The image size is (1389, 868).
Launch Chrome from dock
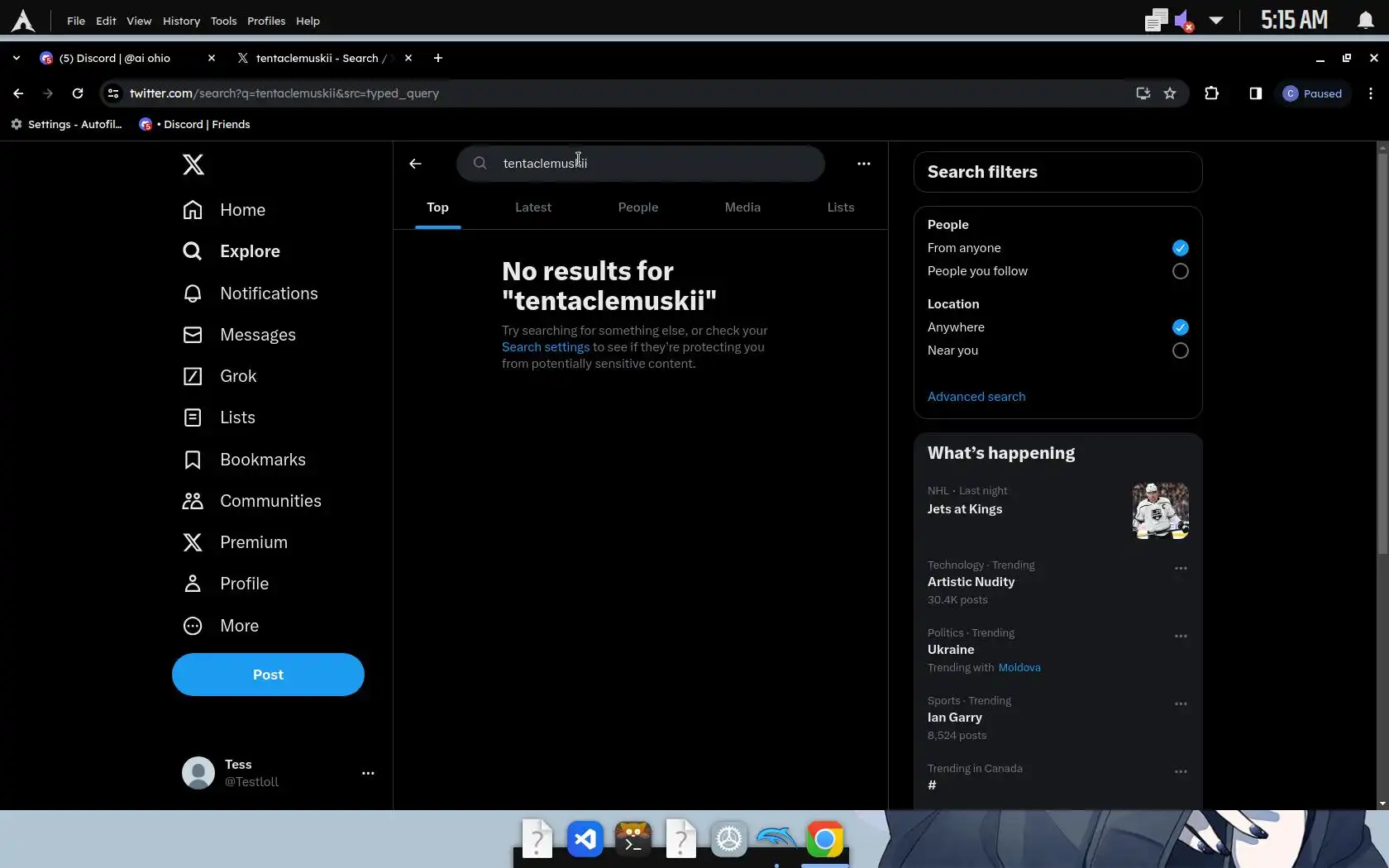point(824,839)
